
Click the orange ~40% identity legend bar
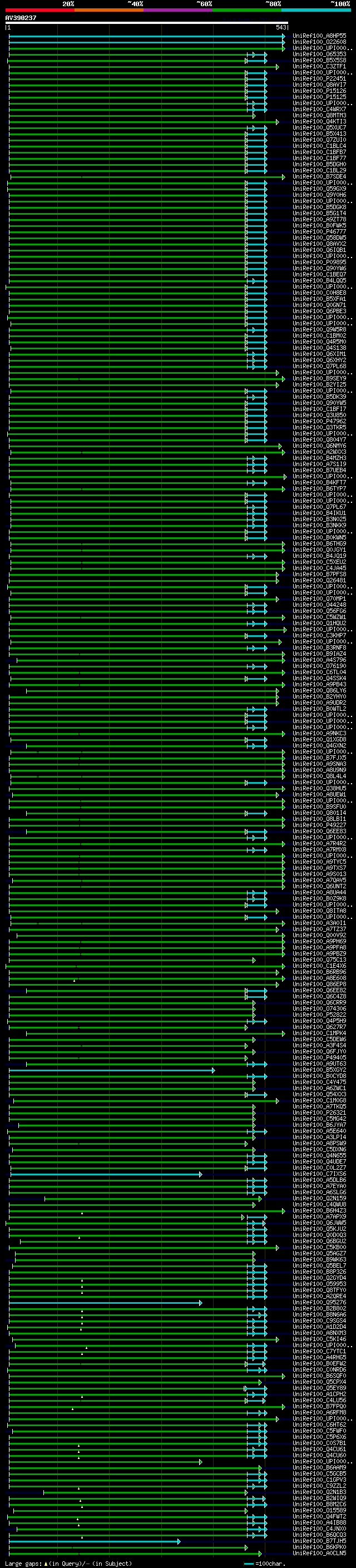(109, 10)
